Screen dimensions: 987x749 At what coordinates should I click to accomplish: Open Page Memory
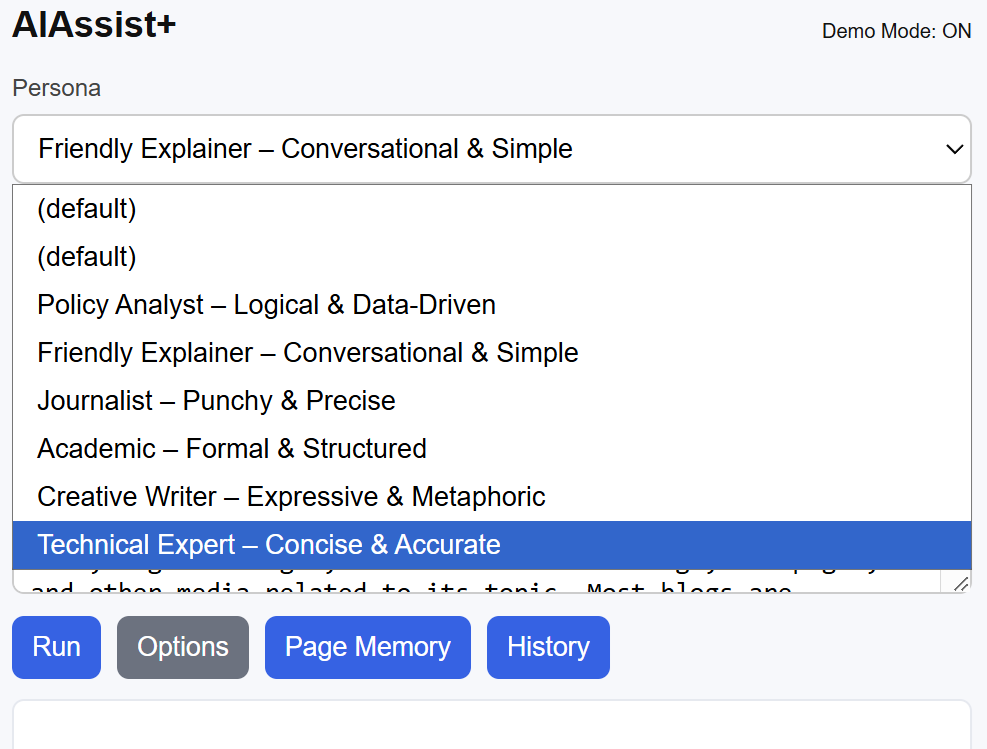(367, 647)
